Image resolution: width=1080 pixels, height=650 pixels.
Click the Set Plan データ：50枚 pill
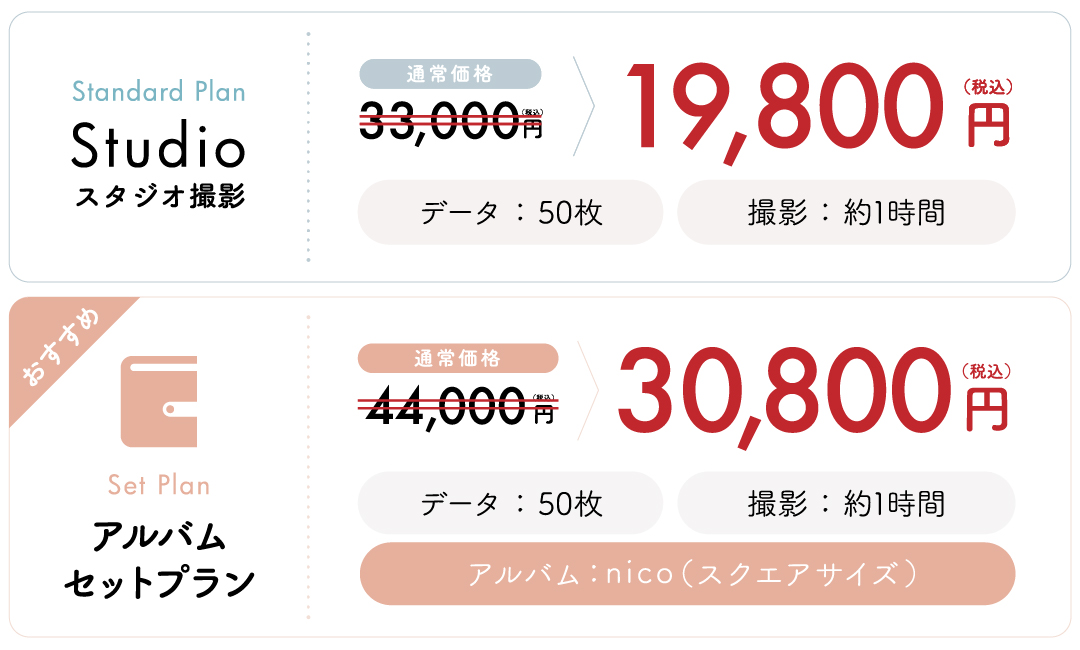[510, 503]
